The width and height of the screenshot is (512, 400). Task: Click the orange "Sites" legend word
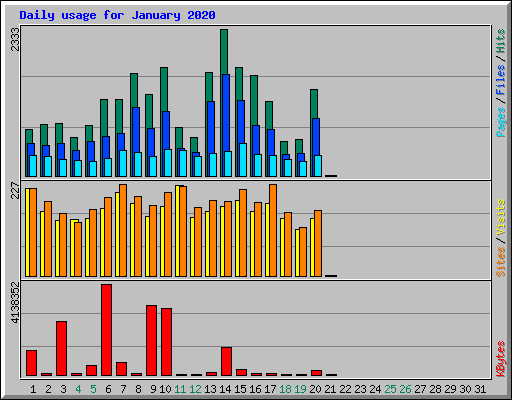[x=500, y=262]
